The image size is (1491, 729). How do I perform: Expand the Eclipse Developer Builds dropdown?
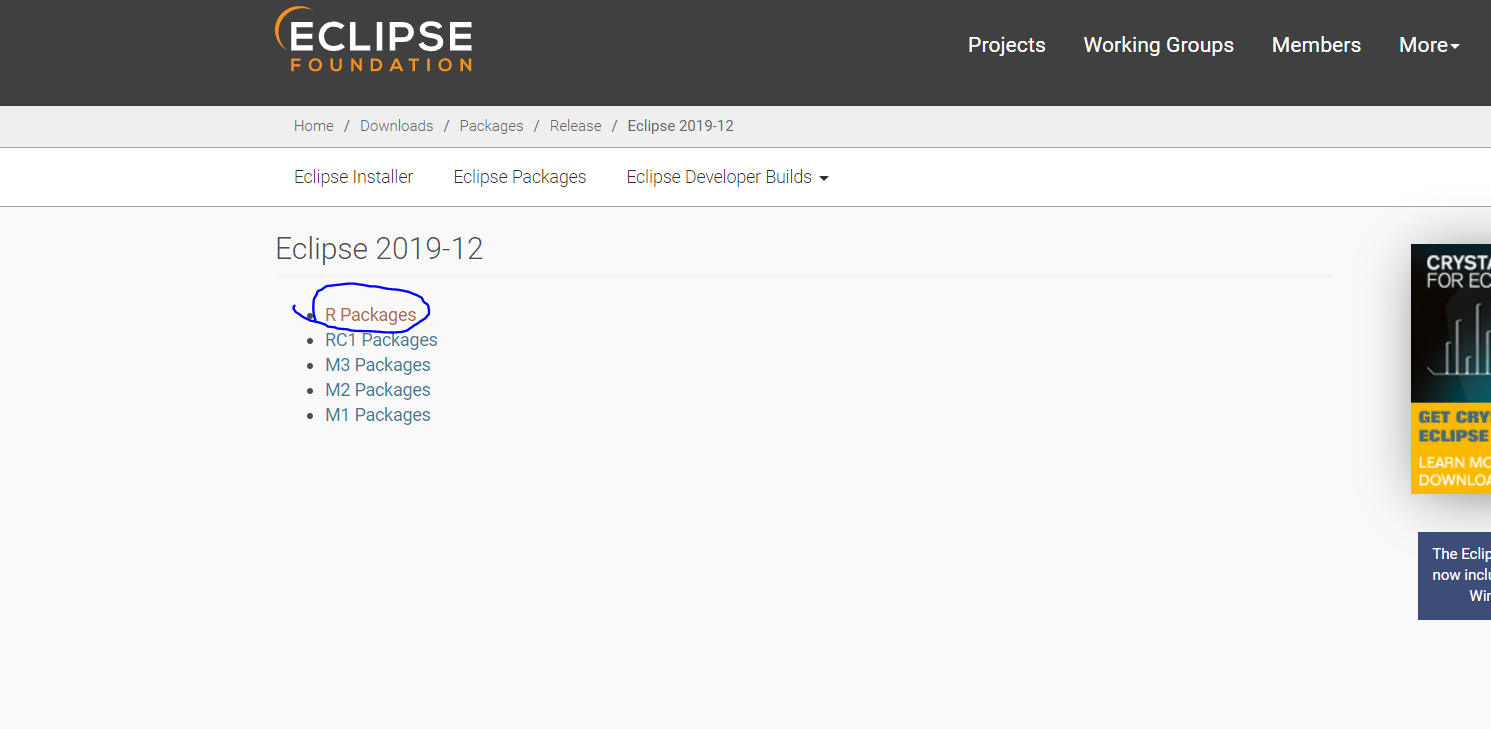pos(727,177)
